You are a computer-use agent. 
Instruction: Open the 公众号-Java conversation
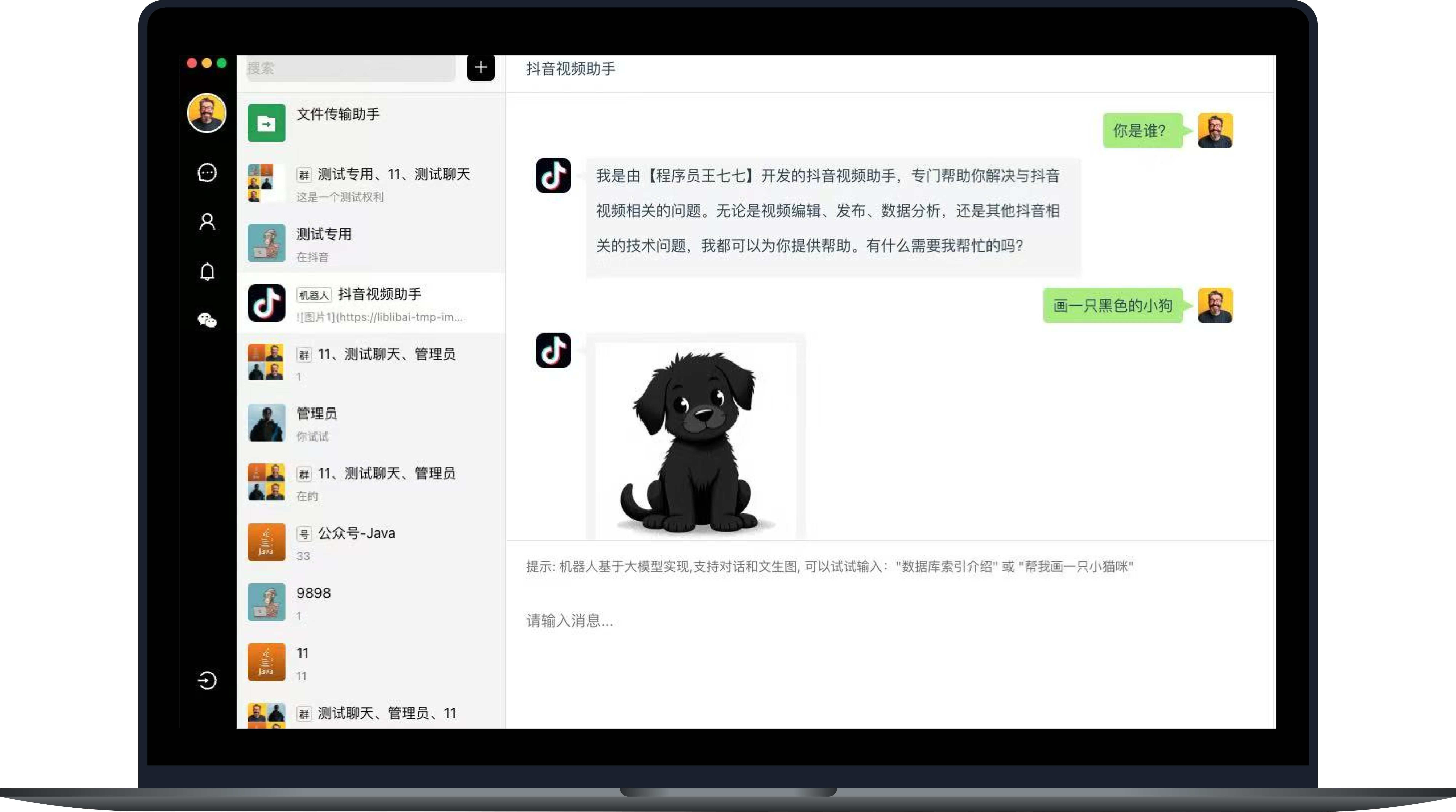click(371, 542)
